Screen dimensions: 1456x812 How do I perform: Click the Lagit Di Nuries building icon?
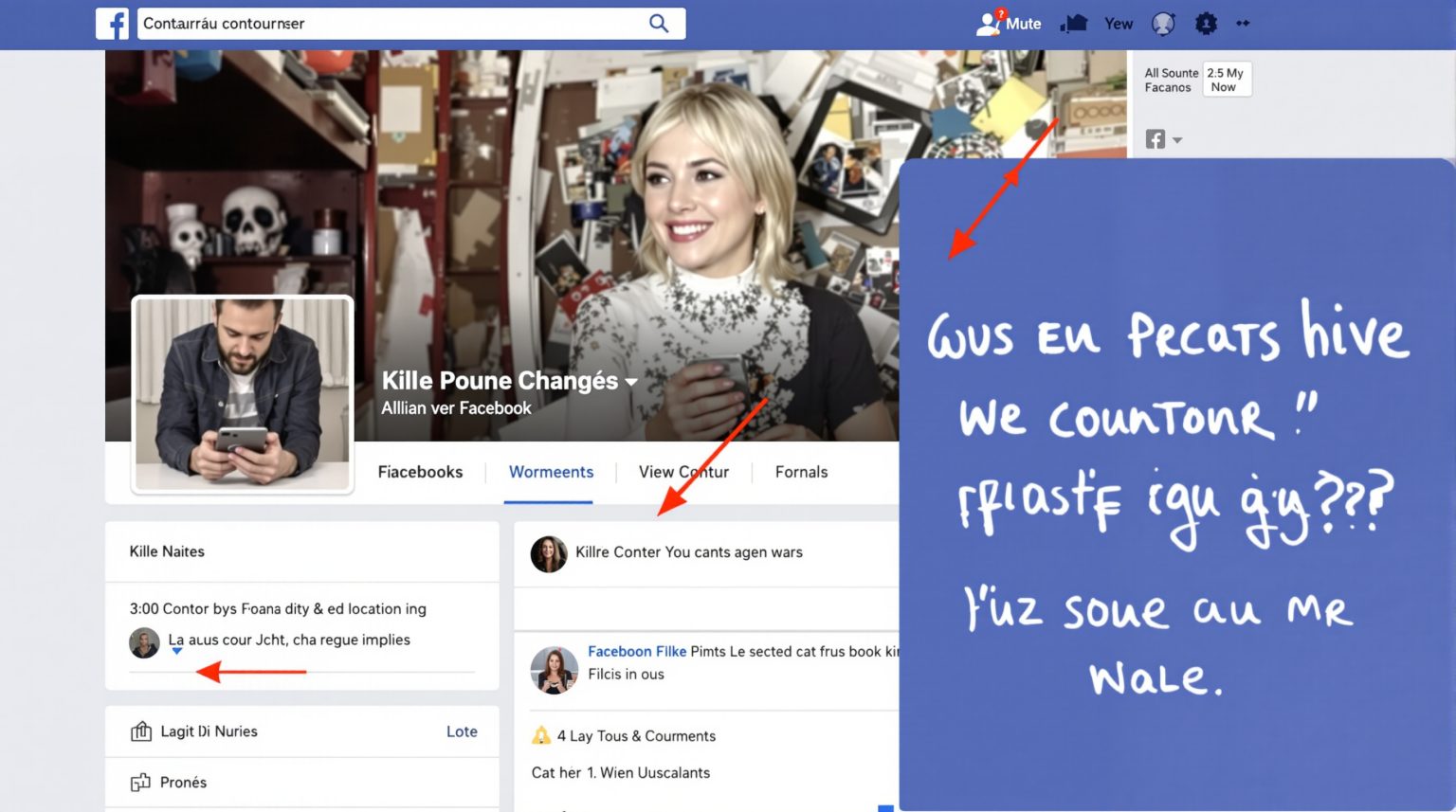(x=141, y=731)
